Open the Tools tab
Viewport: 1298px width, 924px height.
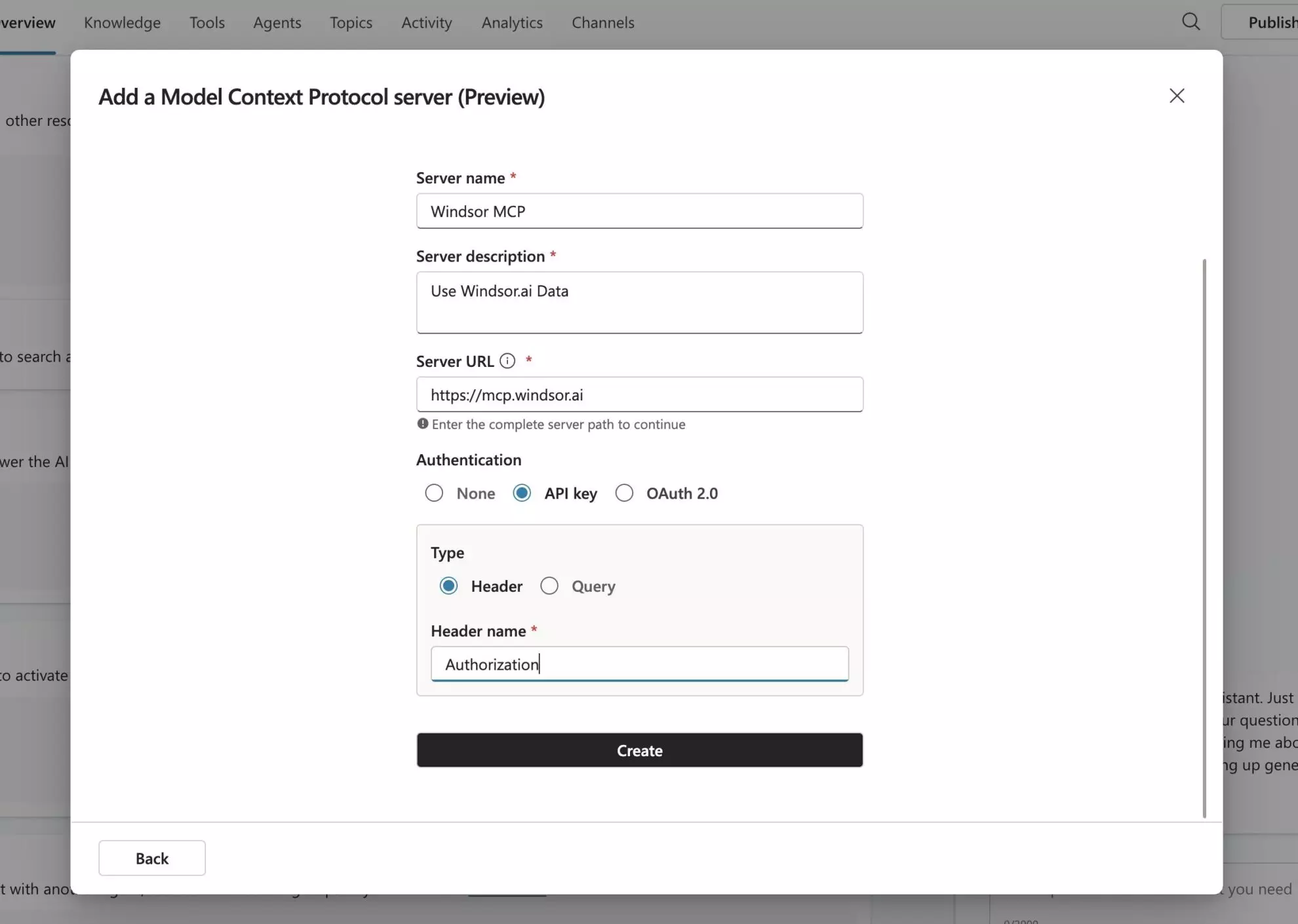[206, 22]
